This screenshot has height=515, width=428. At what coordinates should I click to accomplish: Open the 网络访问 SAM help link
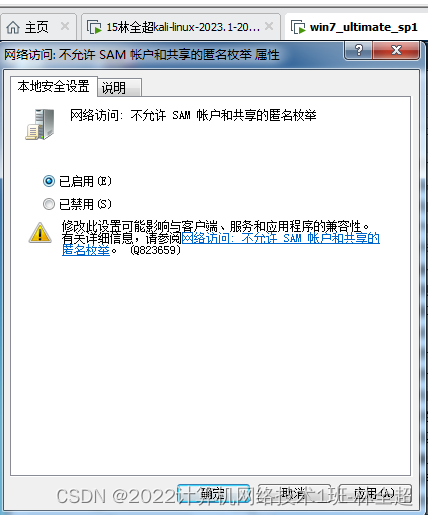click(221, 244)
